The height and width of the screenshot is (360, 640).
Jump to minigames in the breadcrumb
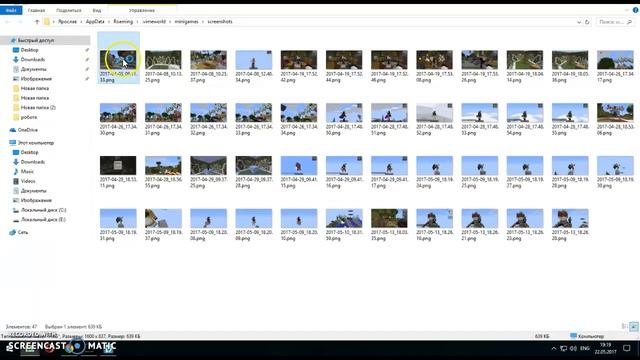point(187,22)
